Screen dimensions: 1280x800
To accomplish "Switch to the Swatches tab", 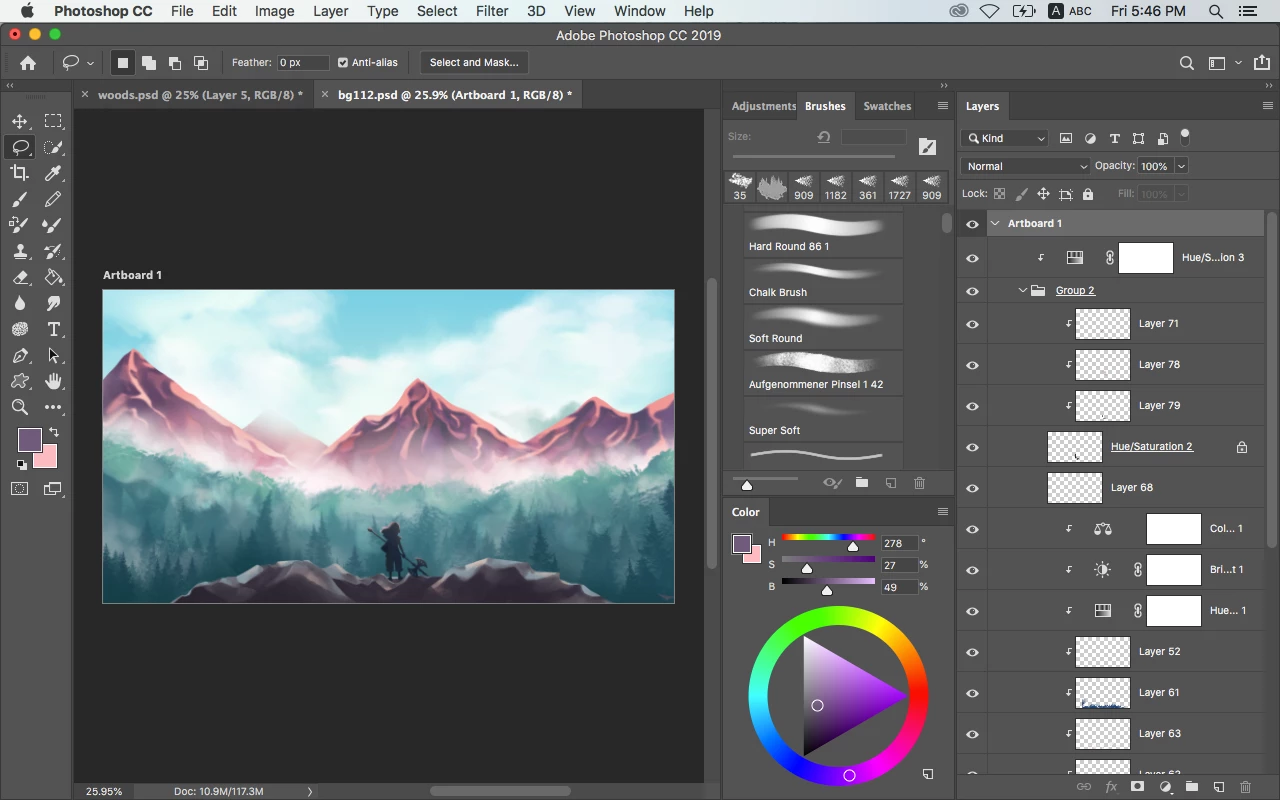I will tap(887, 106).
